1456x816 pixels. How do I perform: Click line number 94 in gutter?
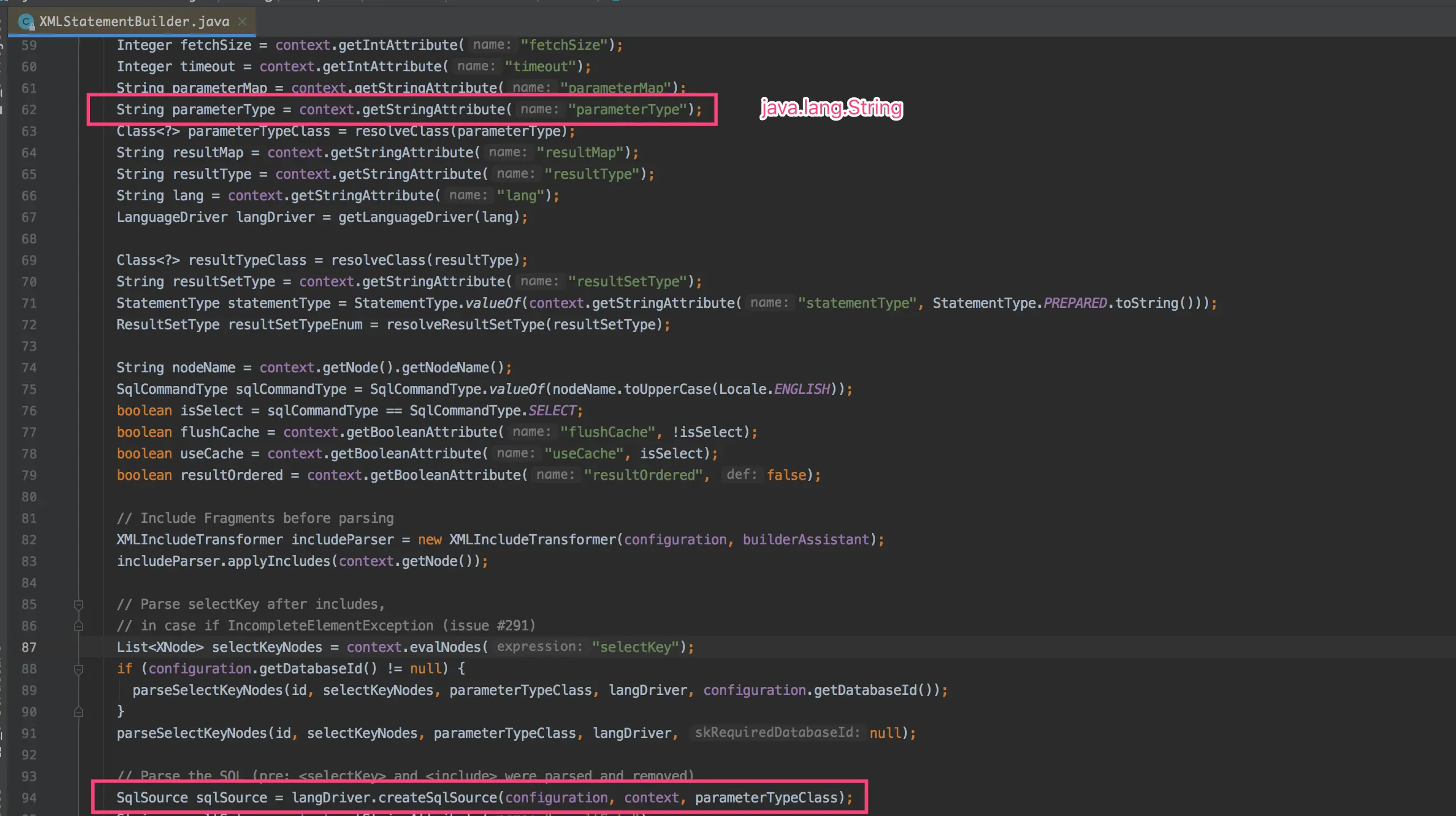click(x=29, y=798)
